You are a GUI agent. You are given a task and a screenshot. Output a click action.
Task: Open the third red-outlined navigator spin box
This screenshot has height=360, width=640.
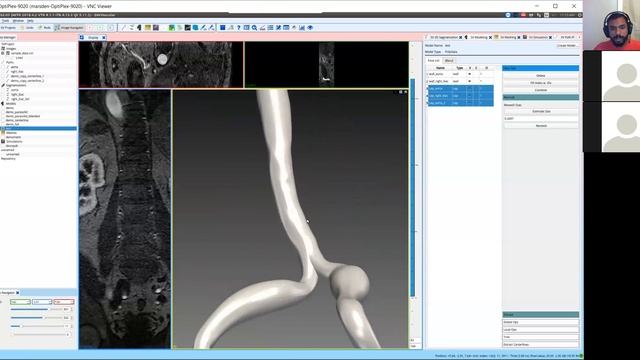coord(64,302)
